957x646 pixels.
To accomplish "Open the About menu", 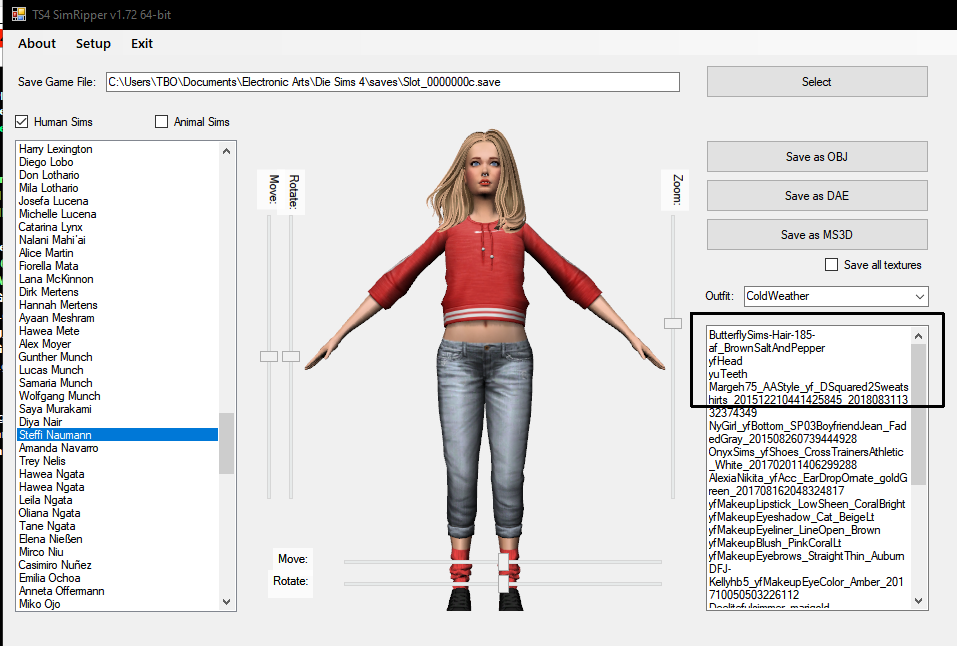I will (37, 43).
